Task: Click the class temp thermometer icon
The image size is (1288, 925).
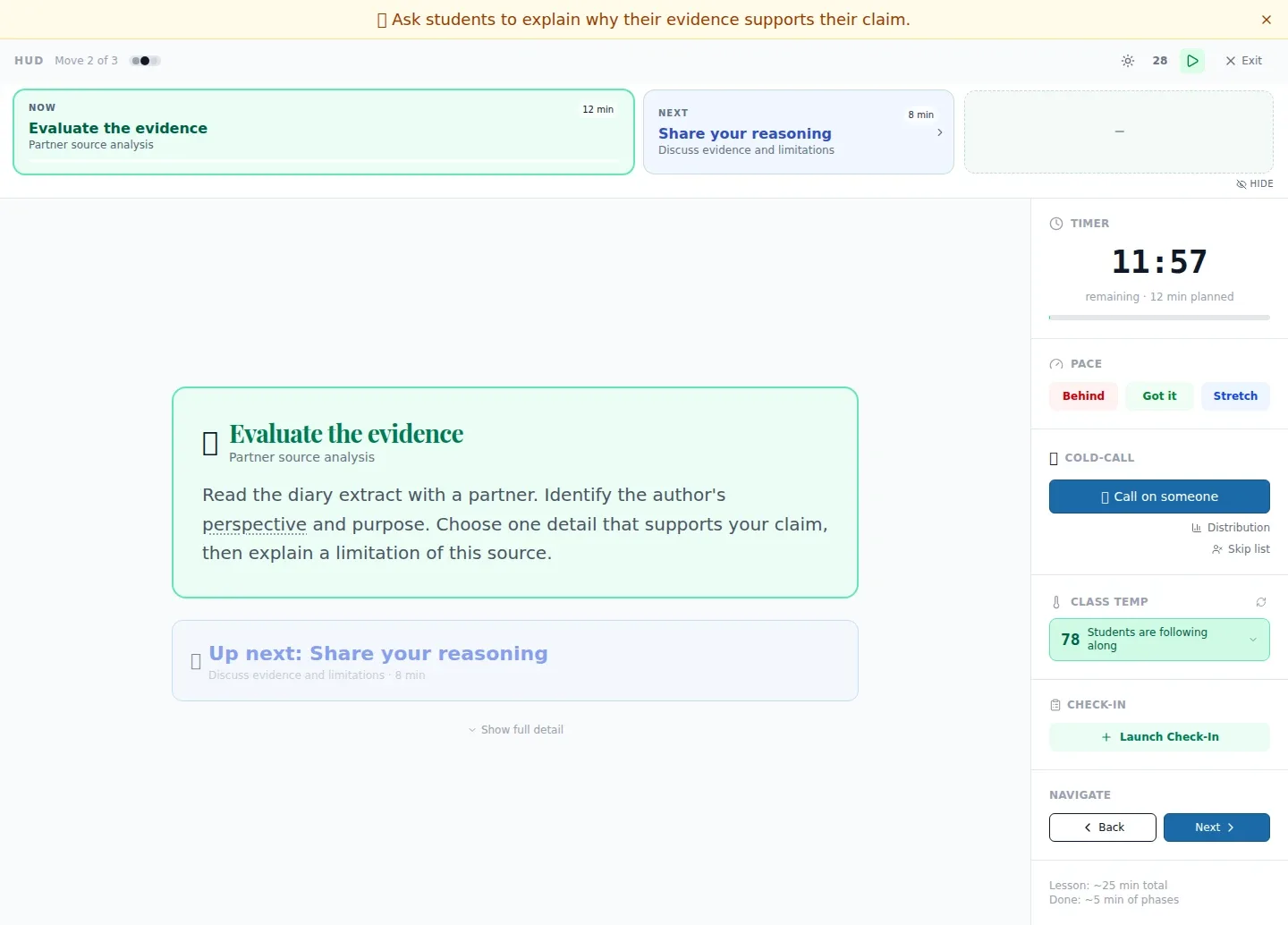Action: pyautogui.click(x=1056, y=602)
